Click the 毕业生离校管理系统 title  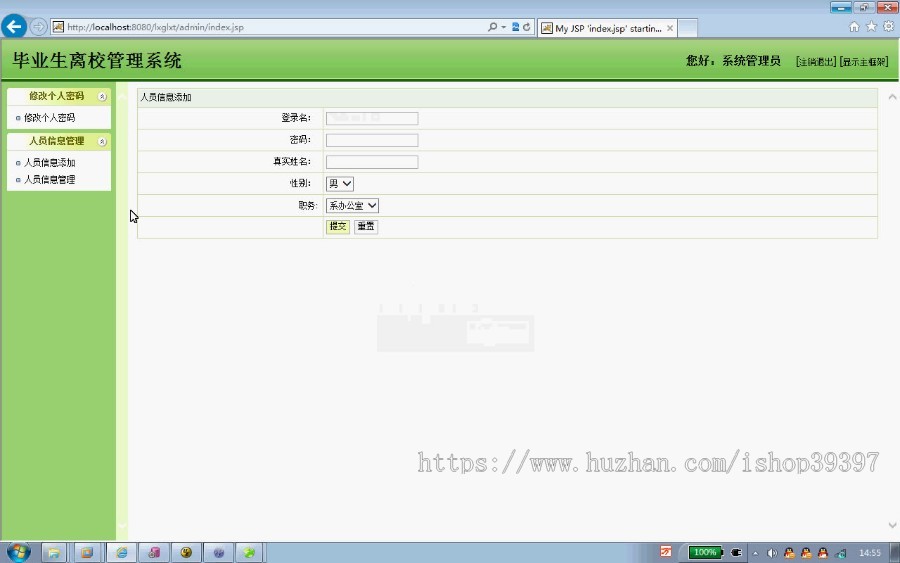(x=97, y=61)
